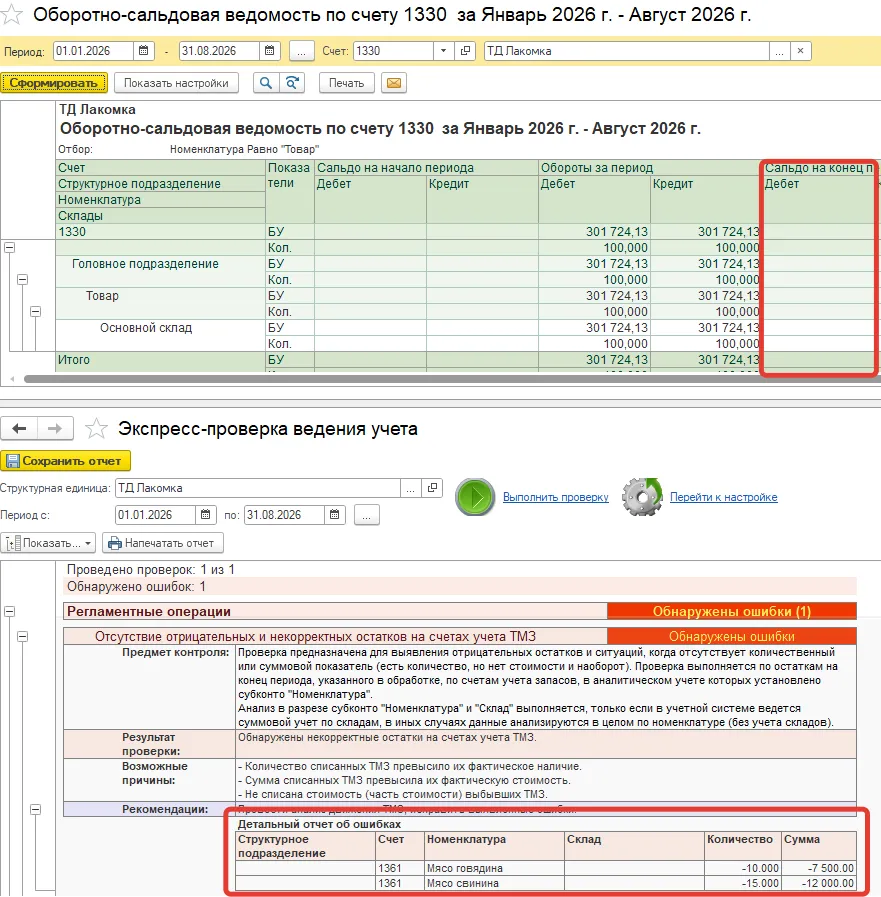Screen dimensions: 881x897
Task: Collapse Регламентные операции section
Action: click(x=9, y=612)
